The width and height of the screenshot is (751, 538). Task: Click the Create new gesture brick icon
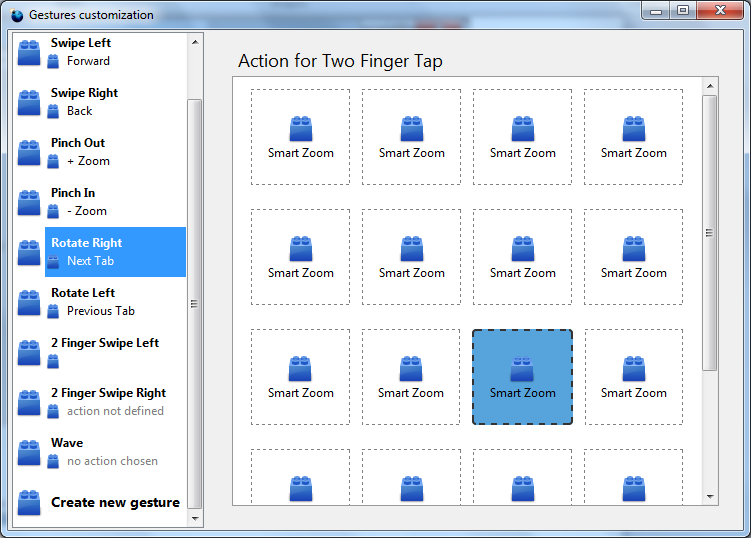[x=29, y=503]
